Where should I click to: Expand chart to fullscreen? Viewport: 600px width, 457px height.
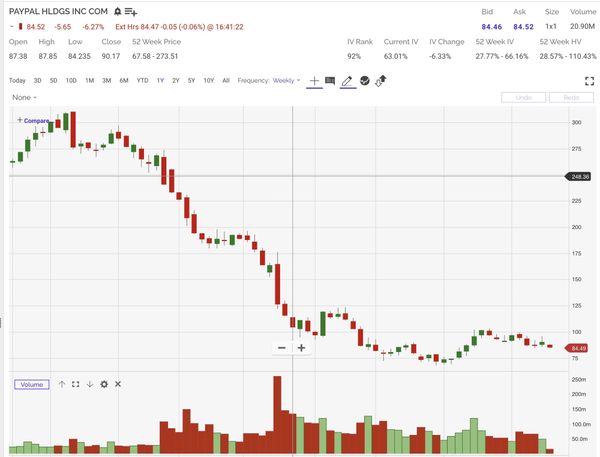click(x=589, y=80)
